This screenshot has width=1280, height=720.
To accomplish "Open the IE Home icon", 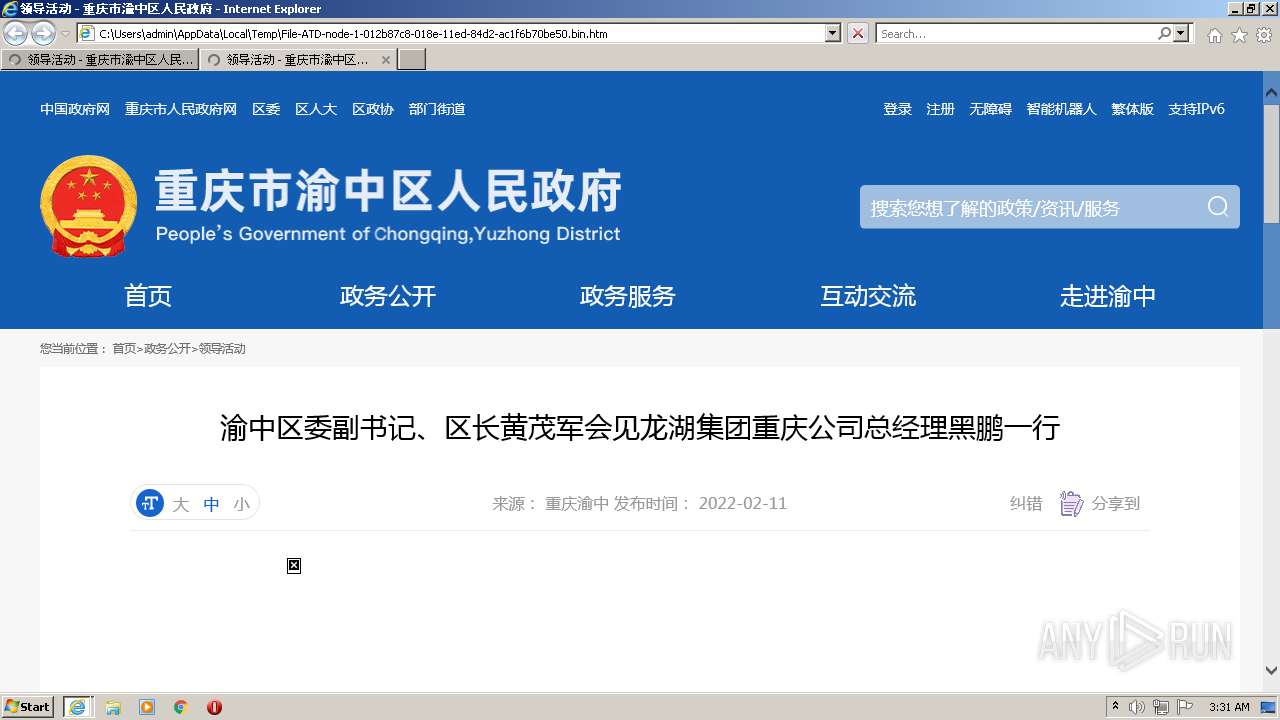I will (x=1214, y=35).
